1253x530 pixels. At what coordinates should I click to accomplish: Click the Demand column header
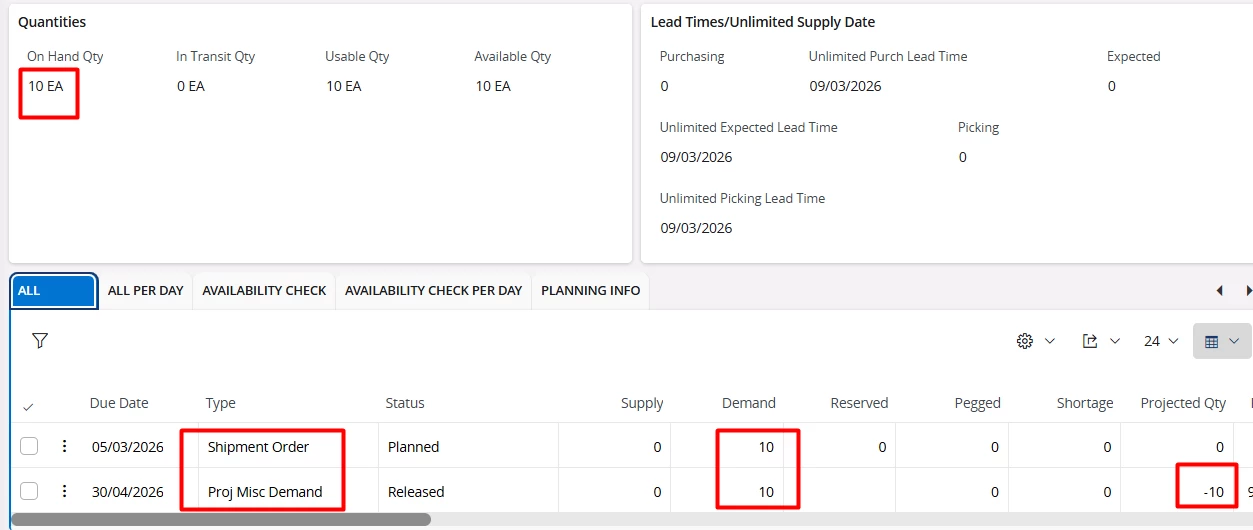point(748,403)
